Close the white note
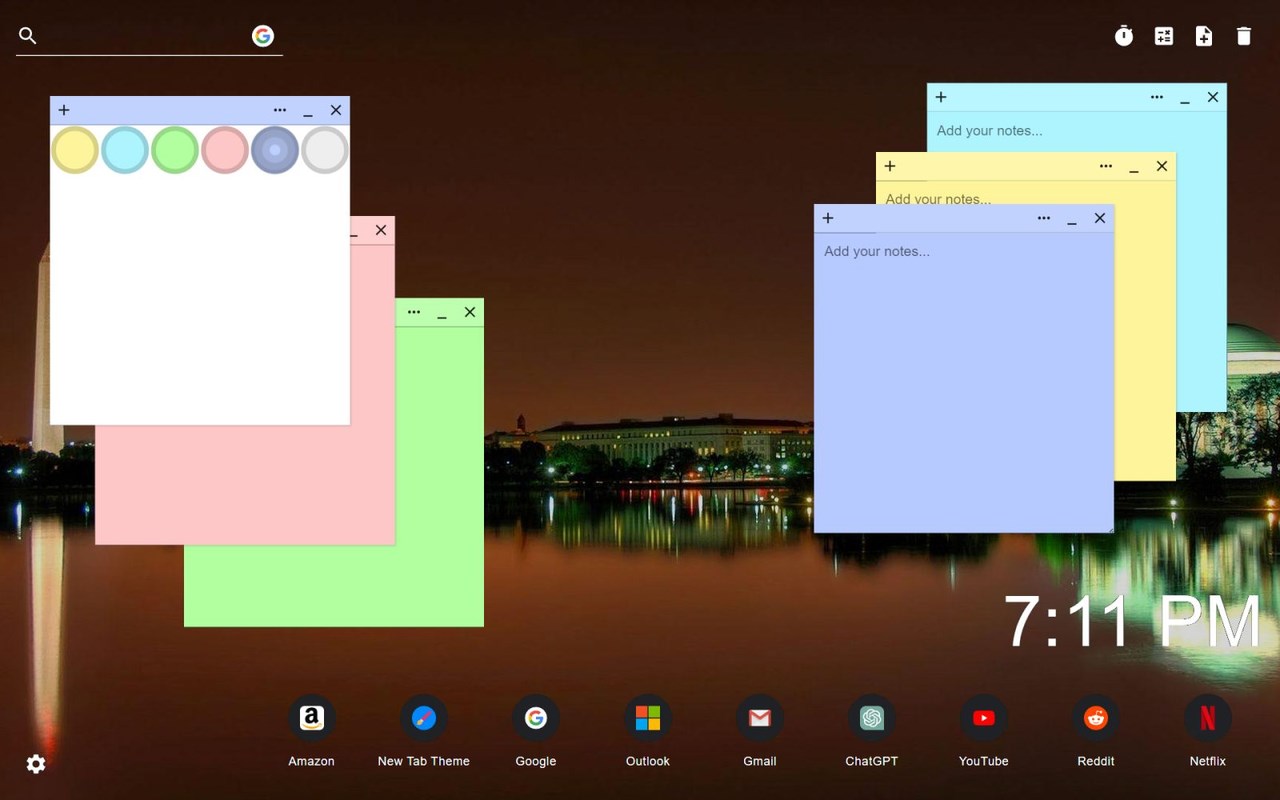This screenshot has width=1280, height=800. point(336,110)
